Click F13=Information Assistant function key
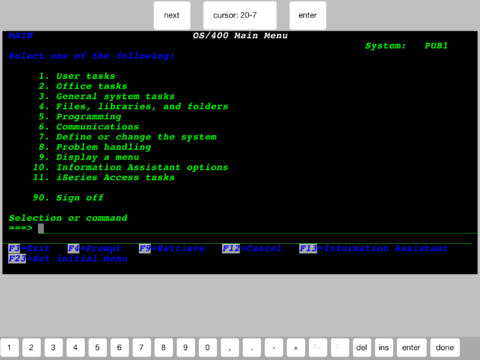 [x=373, y=248]
